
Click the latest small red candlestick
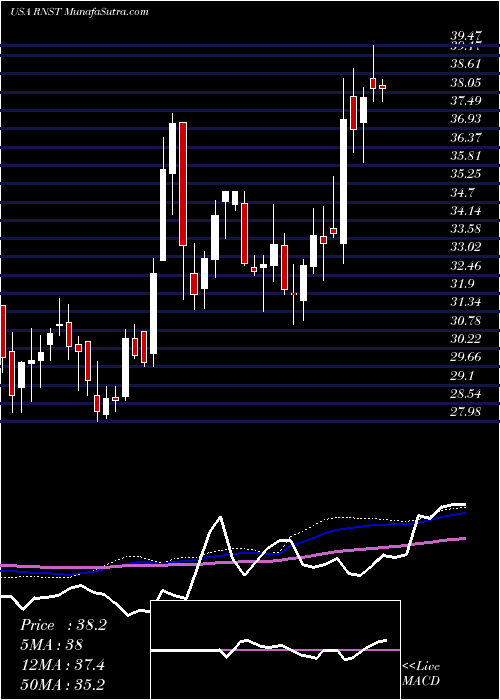(383, 87)
